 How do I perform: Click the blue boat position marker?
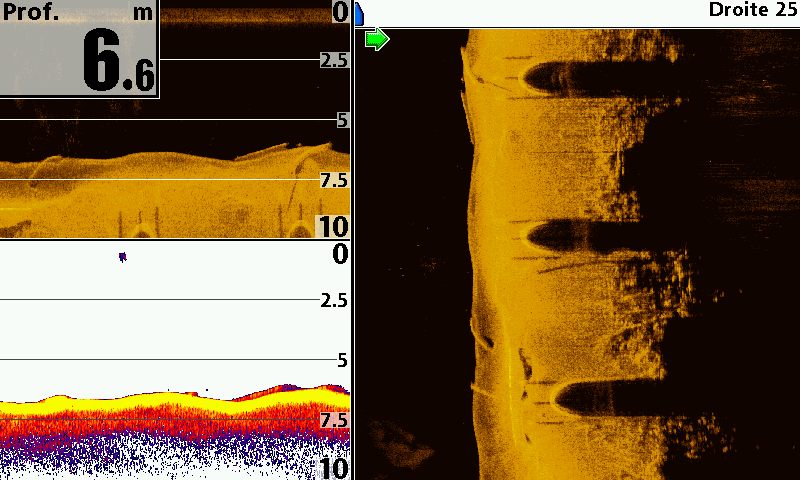pyautogui.click(x=359, y=13)
